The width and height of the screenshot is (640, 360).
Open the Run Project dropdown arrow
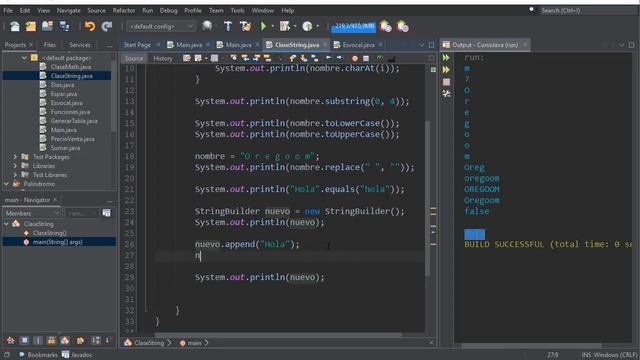click(x=272, y=27)
